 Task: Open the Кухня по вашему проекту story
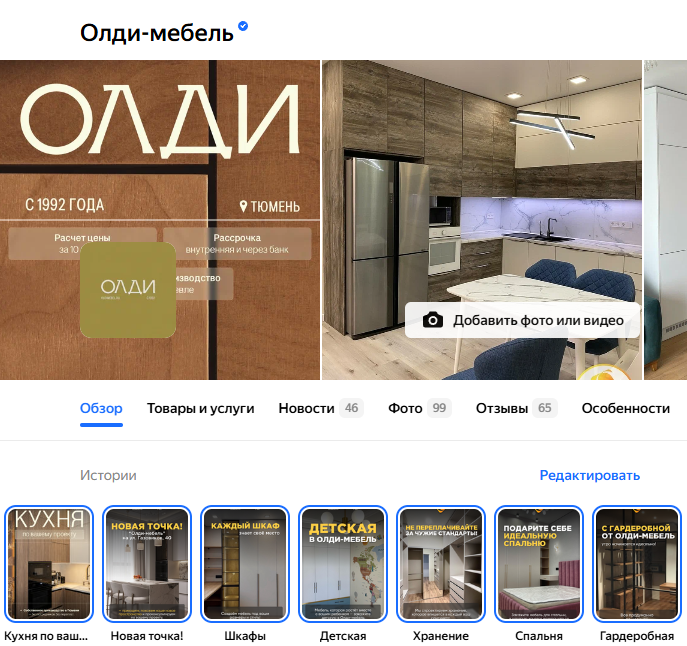(49, 564)
